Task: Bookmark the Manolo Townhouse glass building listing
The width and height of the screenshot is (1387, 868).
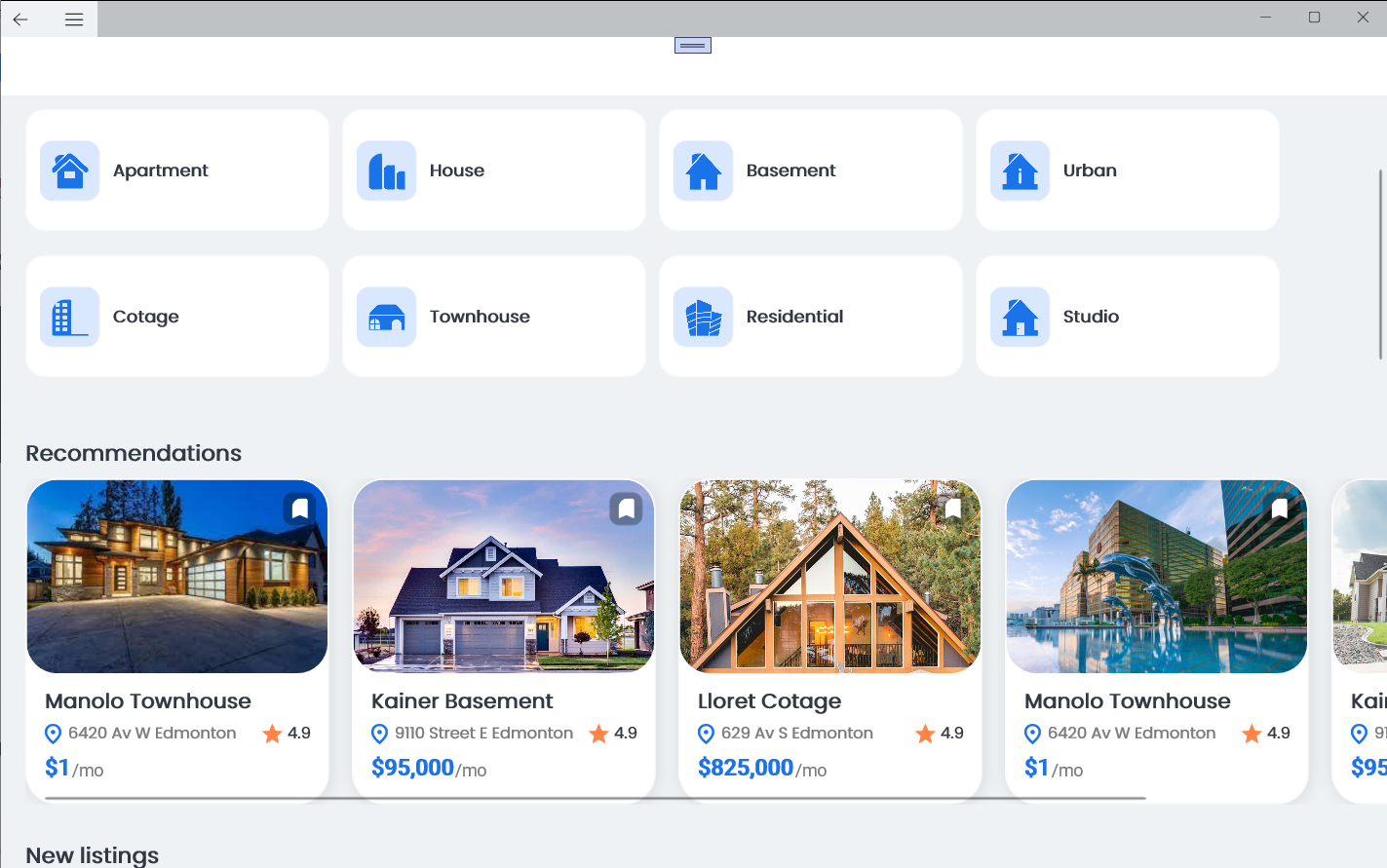Action: (x=1280, y=509)
